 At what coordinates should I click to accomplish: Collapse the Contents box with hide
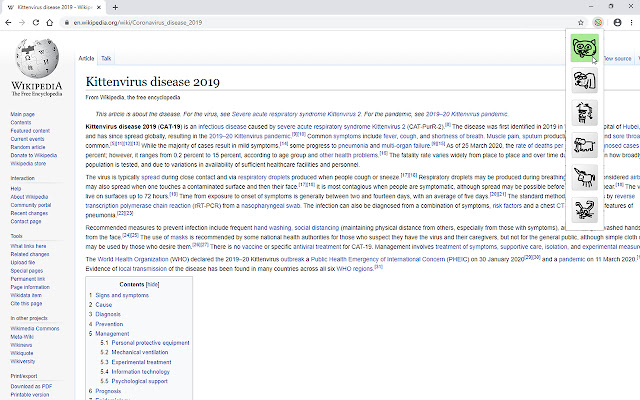click(x=153, y=285)
